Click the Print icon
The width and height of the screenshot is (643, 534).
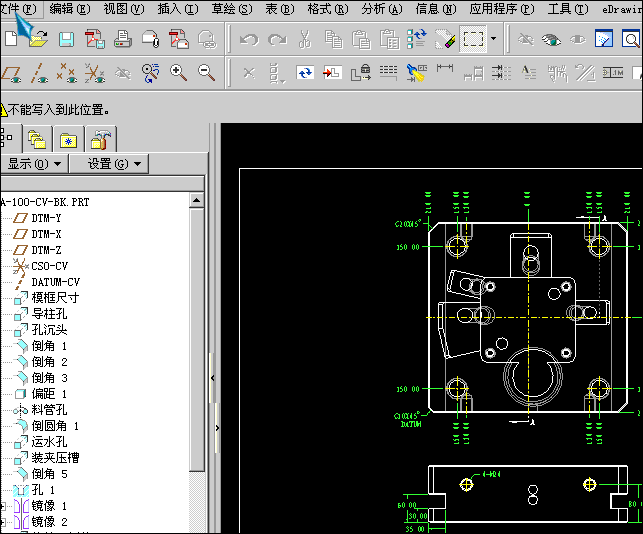pos(123,39)
